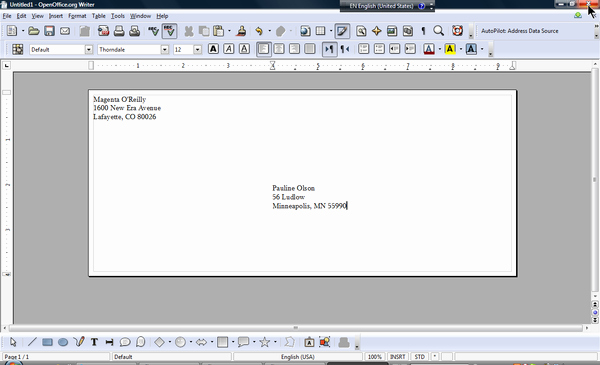
Task: Select the Freeform Line pencil tool
Action: click(79, 342)
